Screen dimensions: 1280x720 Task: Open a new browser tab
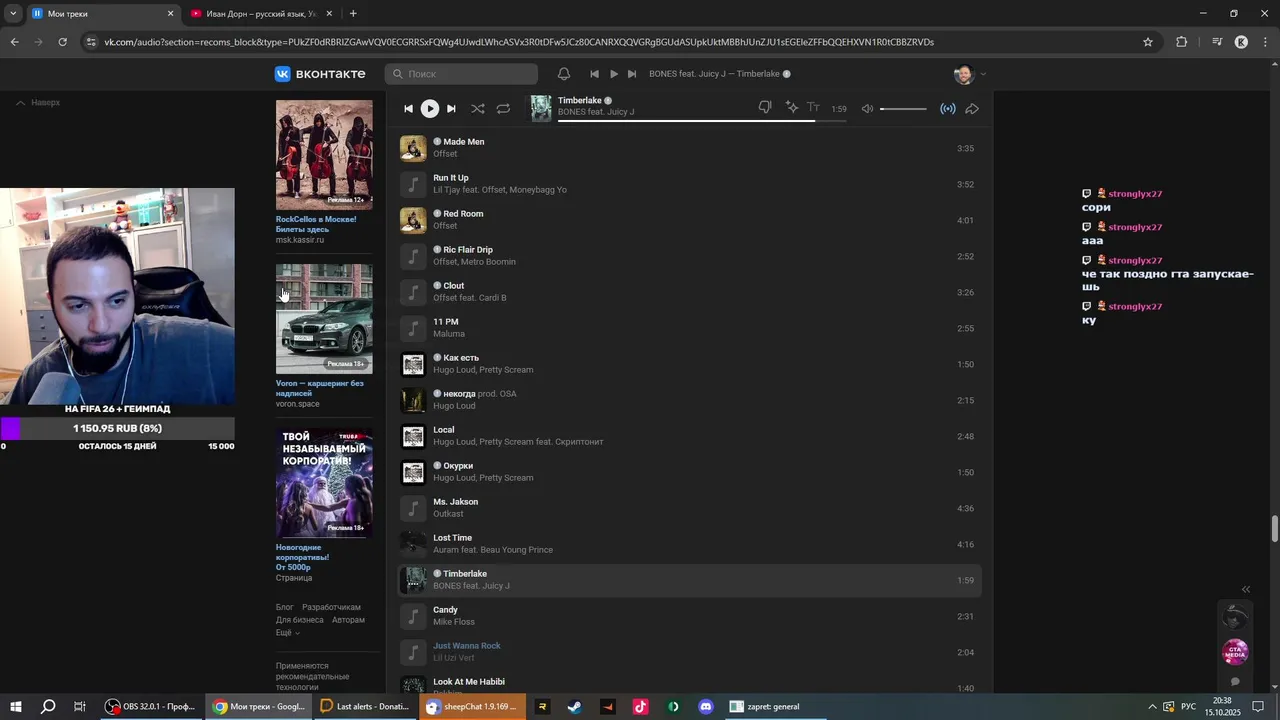tap(353, 14)
